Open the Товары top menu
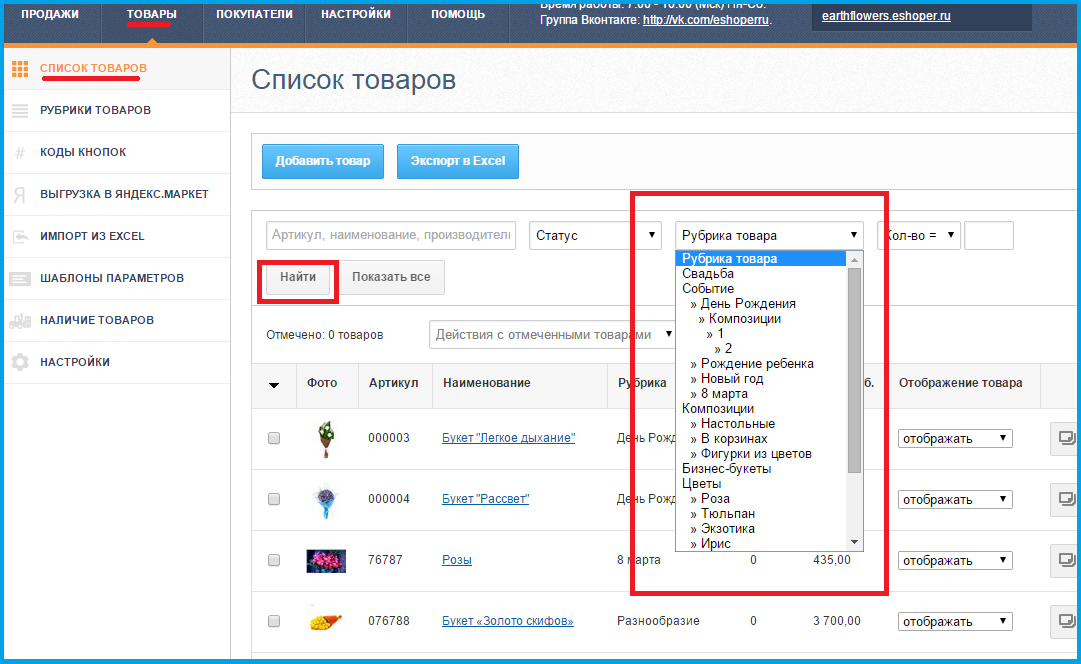1081x664 pixels. point(152,14)
